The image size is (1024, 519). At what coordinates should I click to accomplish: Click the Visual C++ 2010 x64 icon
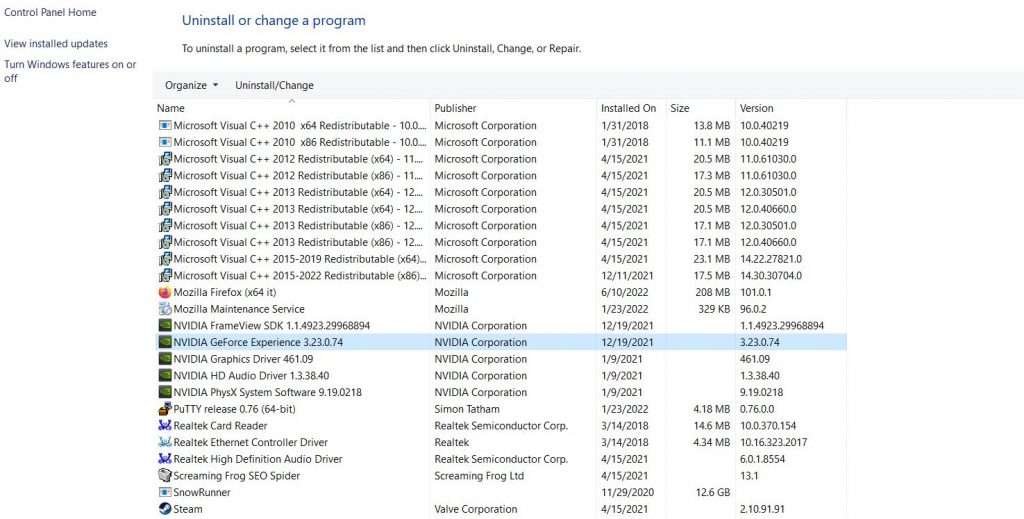coord(165,125)
